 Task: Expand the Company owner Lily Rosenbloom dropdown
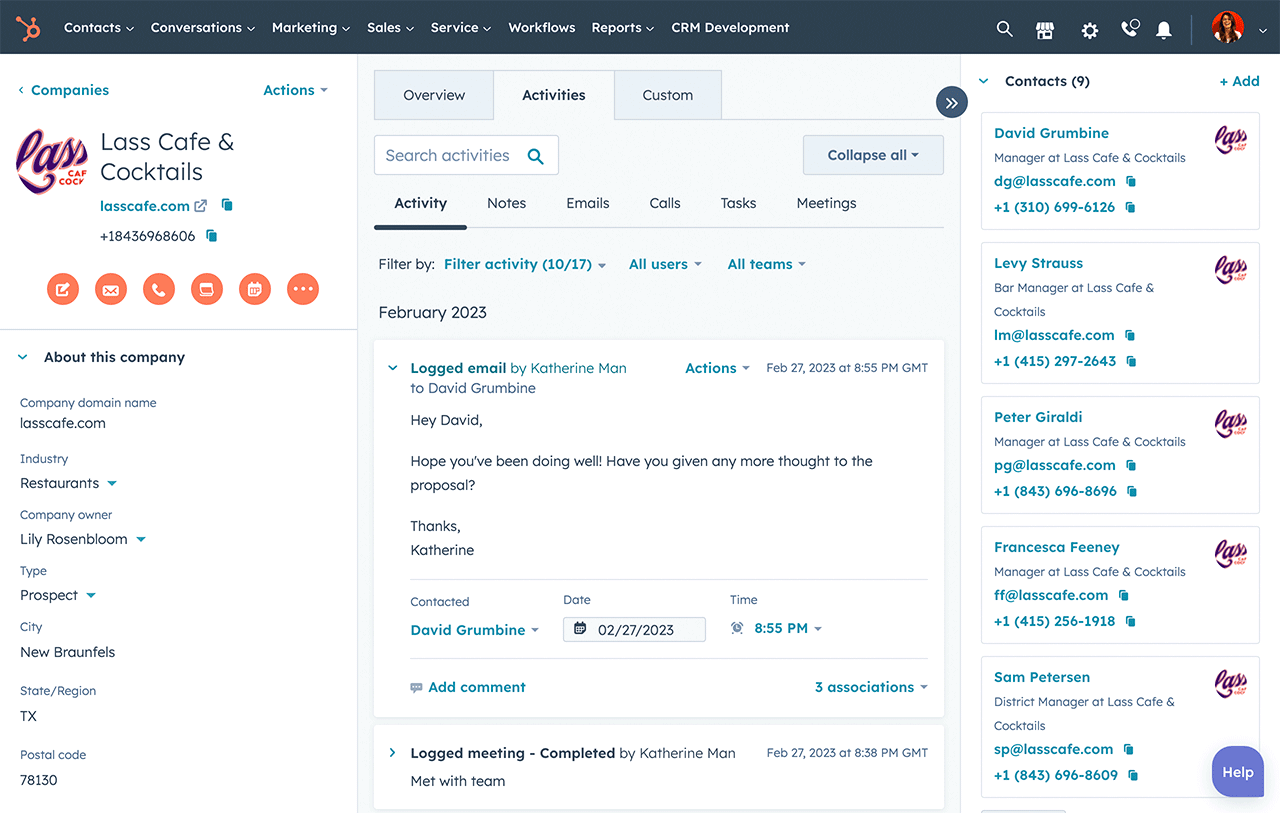tap(139, 539)
